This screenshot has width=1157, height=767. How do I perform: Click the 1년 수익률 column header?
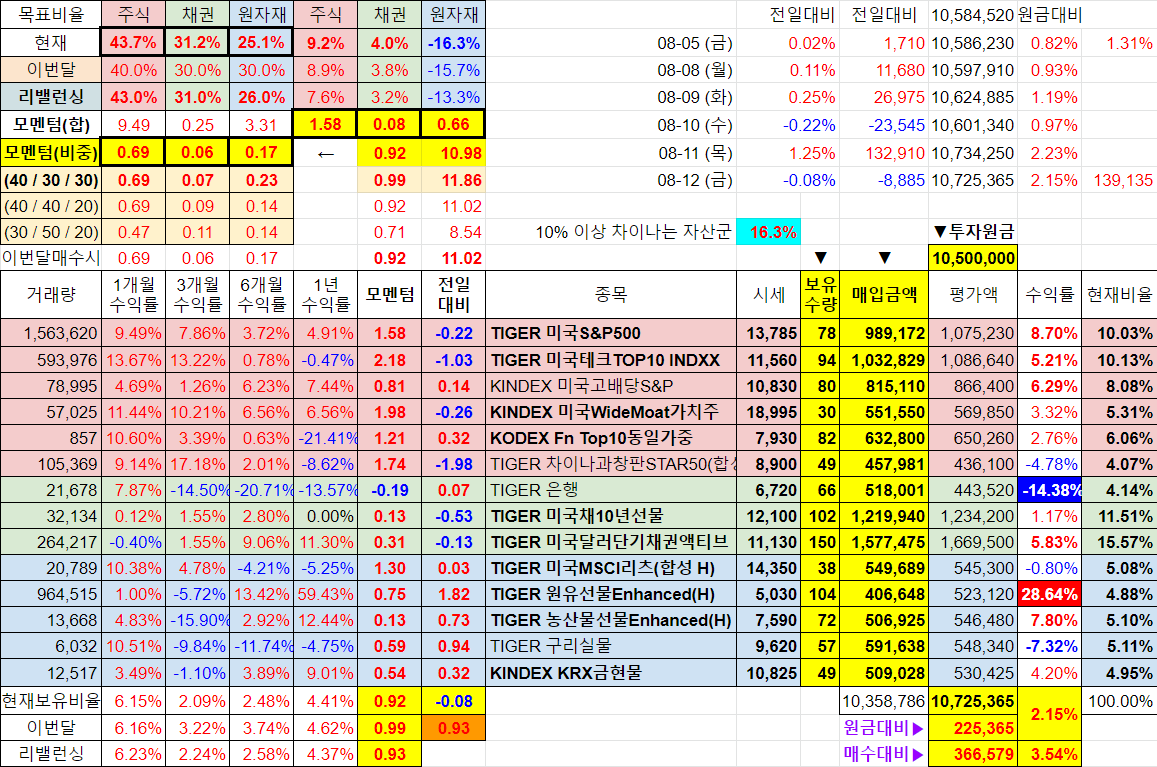coord(325,294)
